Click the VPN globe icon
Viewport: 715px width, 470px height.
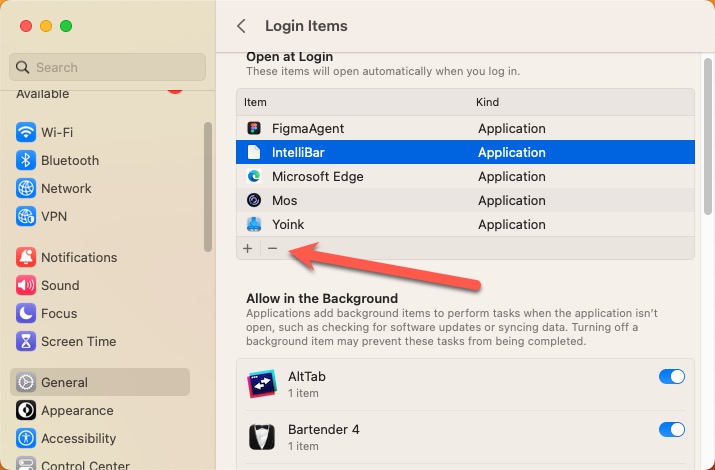(26, 217)
